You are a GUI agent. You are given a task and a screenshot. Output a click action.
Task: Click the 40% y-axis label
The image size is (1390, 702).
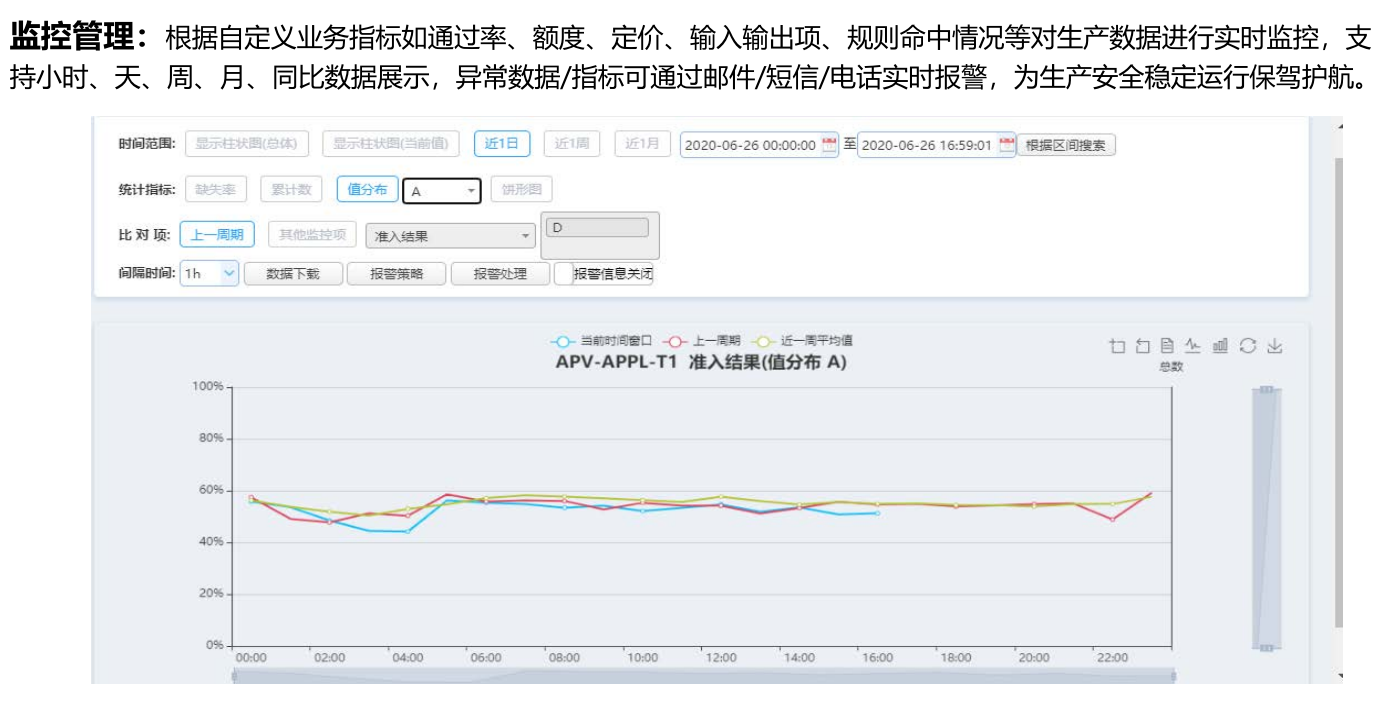click(210, 542)
